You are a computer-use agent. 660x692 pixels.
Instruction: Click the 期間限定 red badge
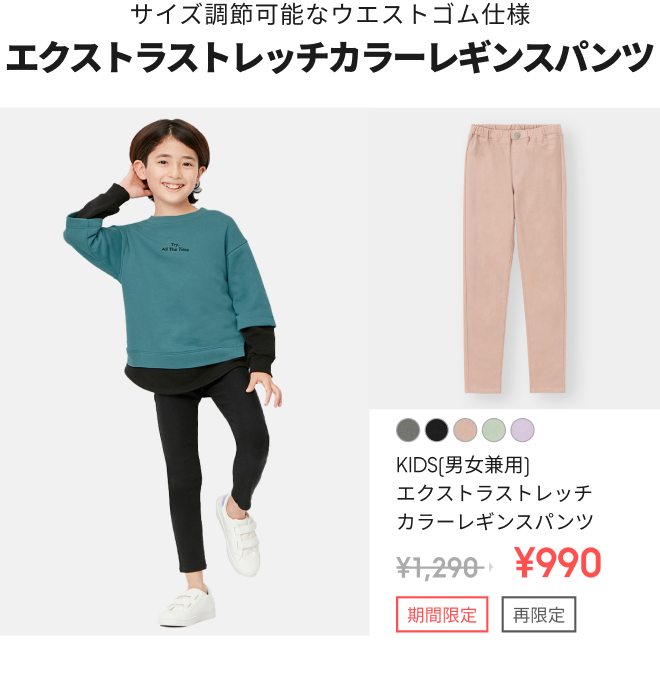[x=442, y=614]
